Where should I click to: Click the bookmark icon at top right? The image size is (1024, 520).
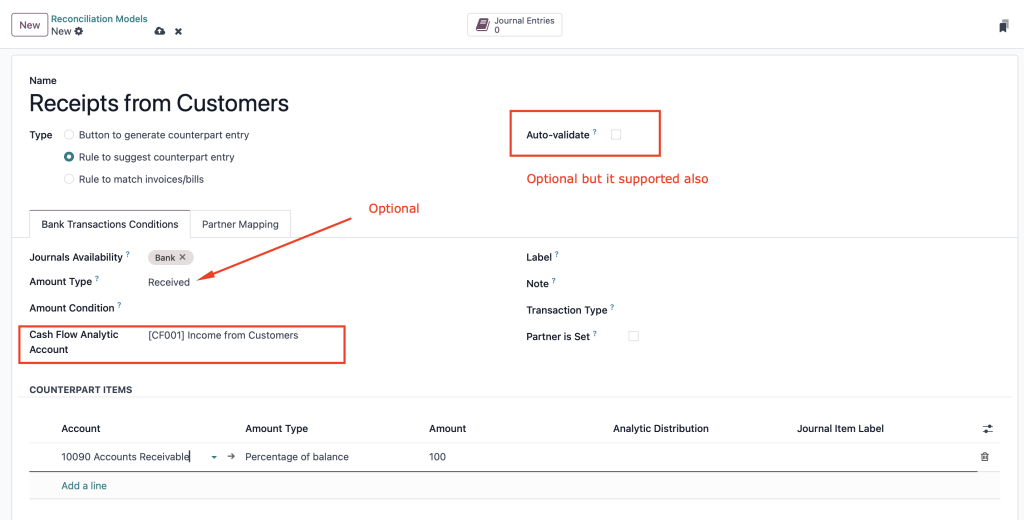[x=1004, y=26]
